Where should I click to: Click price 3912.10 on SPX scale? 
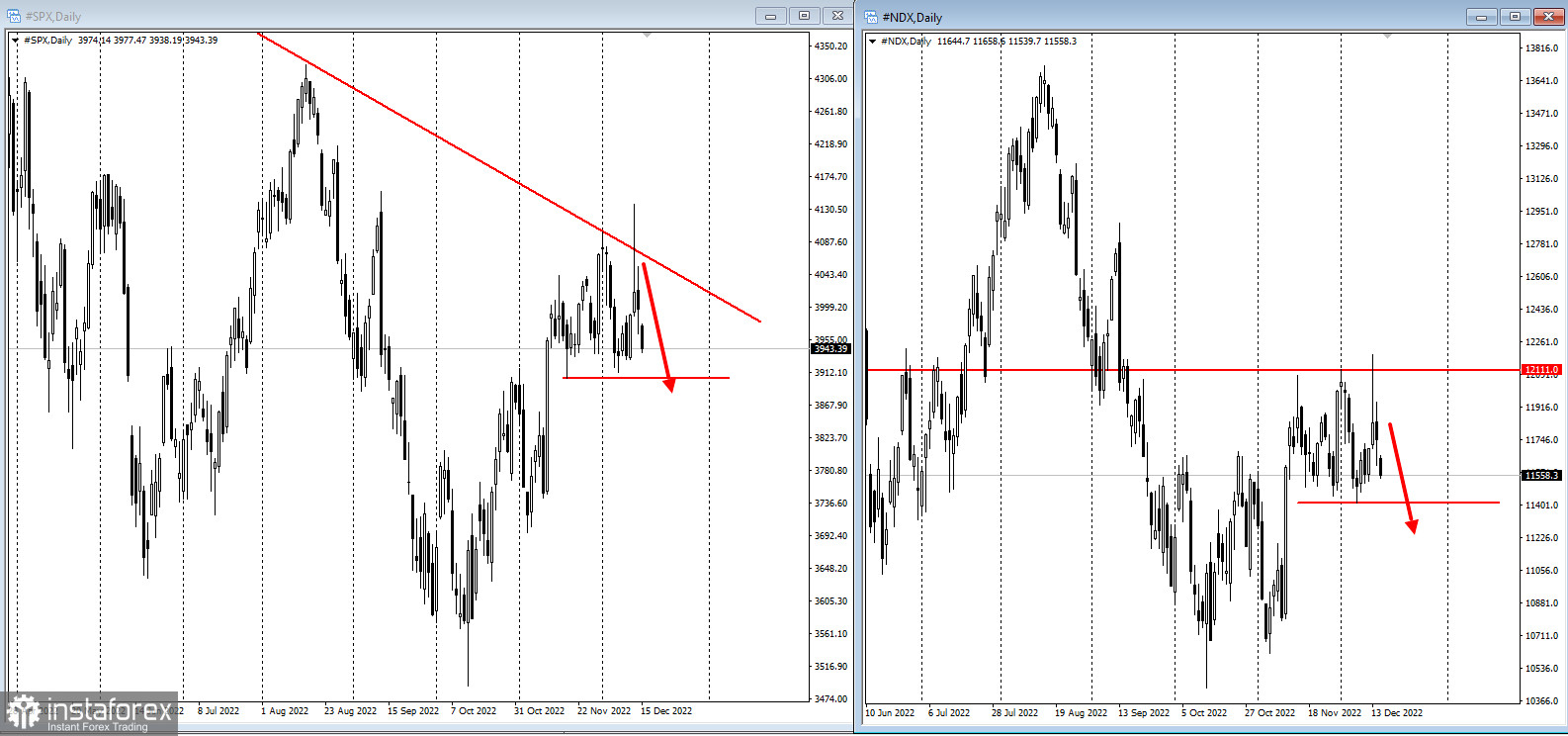830,373
